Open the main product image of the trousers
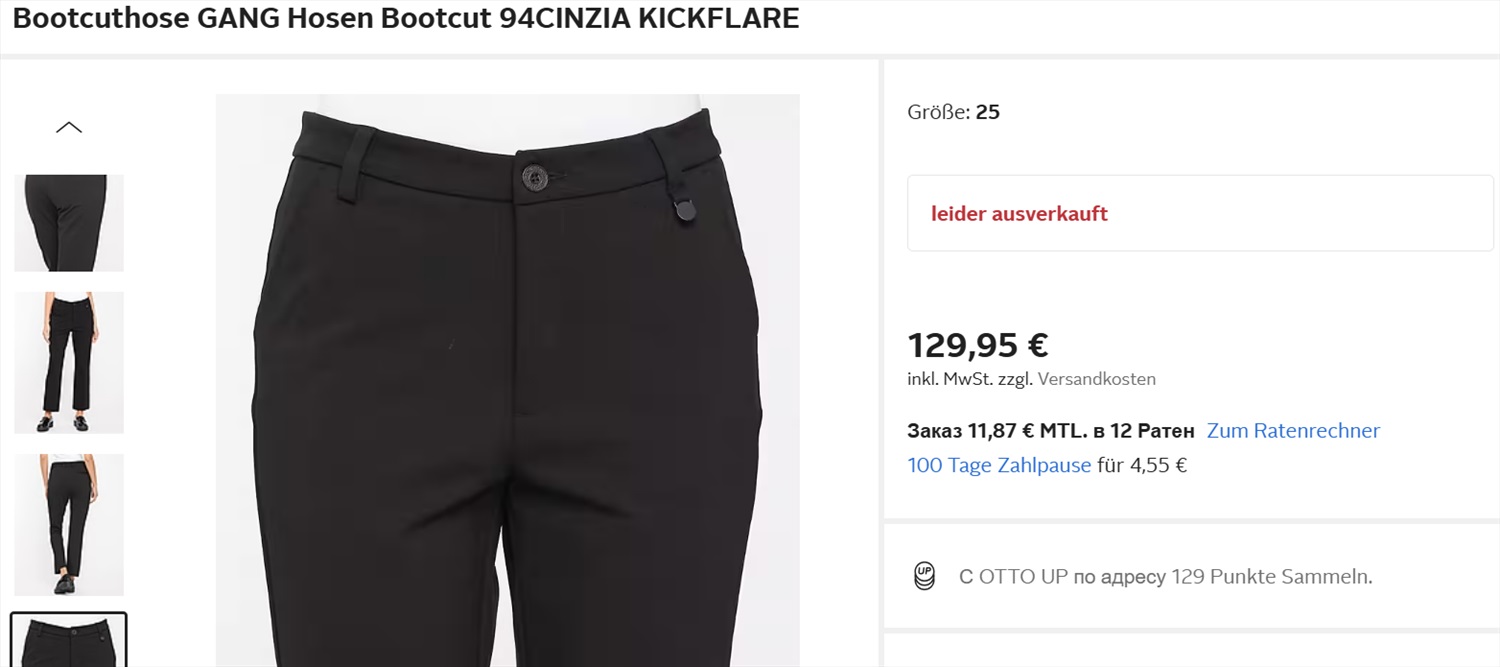1500x667 pixels. (507, 380)
